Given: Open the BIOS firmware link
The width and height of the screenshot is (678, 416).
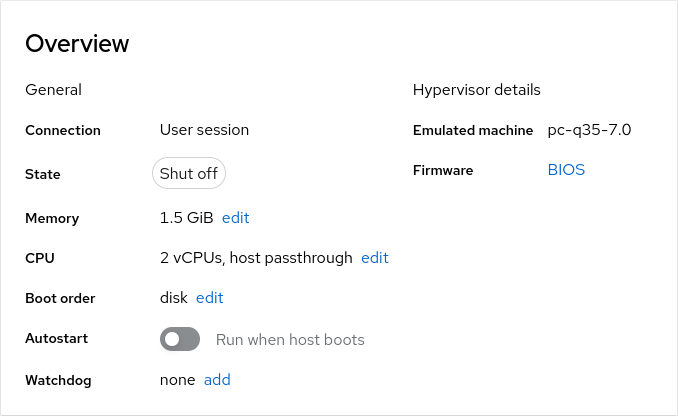Looking at the screenshot, I should (x=566, y=170).
